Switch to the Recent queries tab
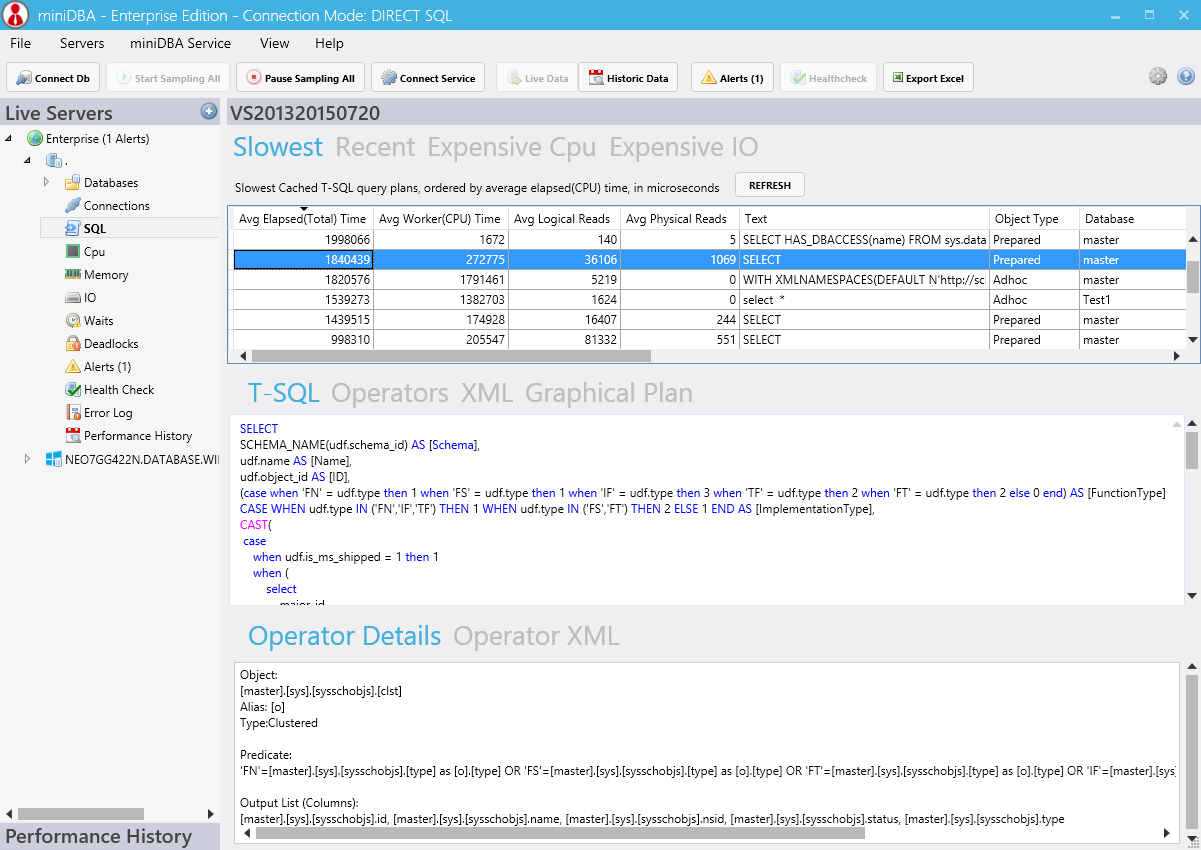1201x850 pixels. click(x=375, y=147)
